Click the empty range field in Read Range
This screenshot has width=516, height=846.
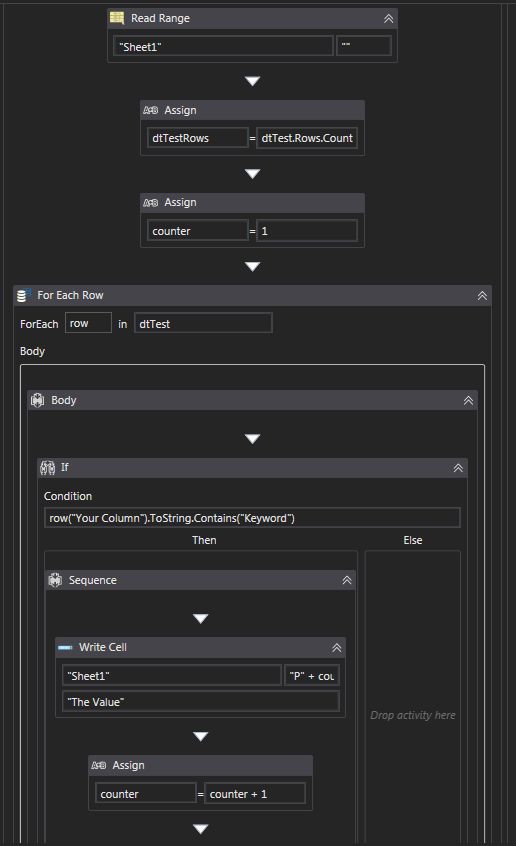click(x=364, y=46)
